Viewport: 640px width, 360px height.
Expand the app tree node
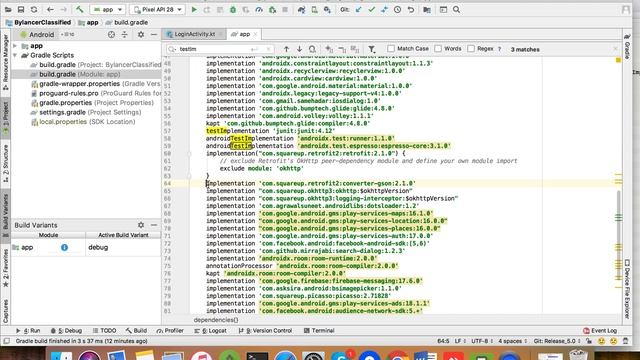point(15,46)
